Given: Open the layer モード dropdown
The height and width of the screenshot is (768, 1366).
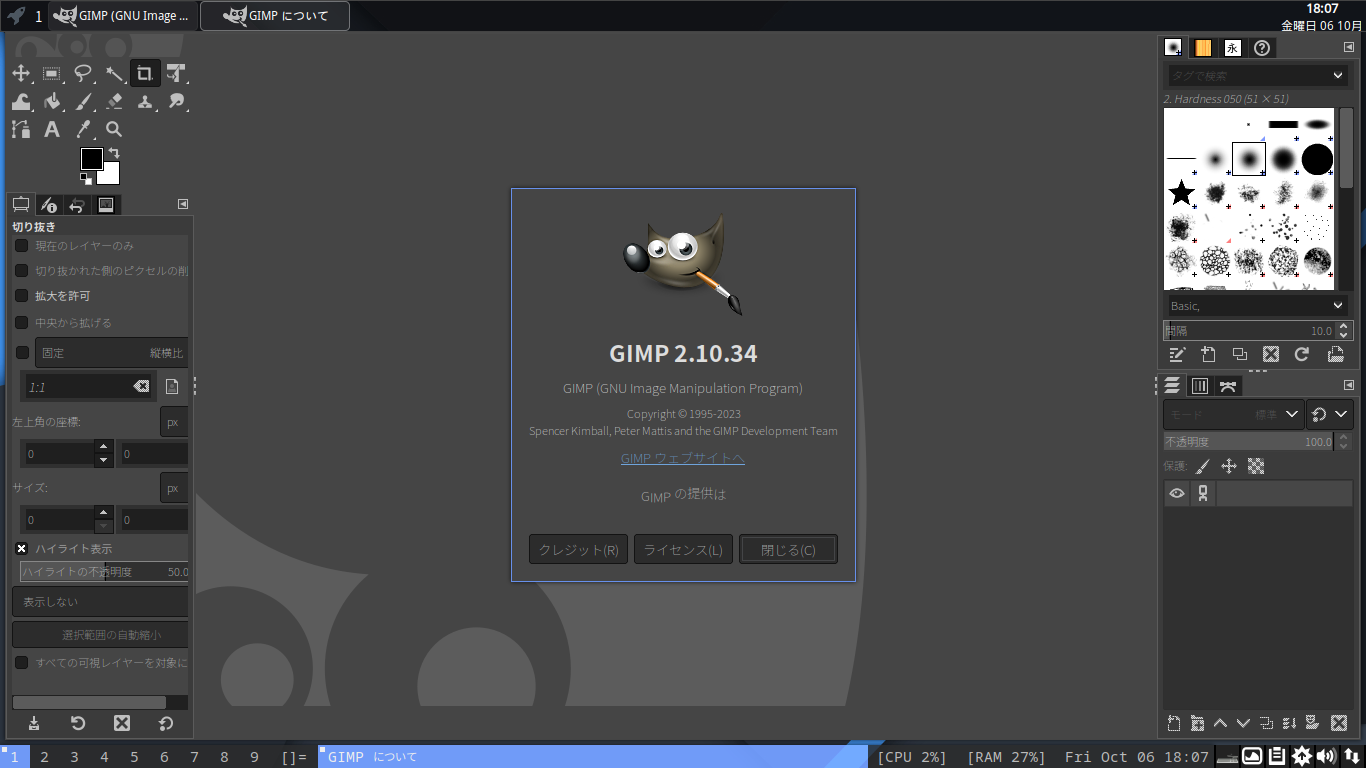Looking at the screenshot, I should tap(1234, 414).
